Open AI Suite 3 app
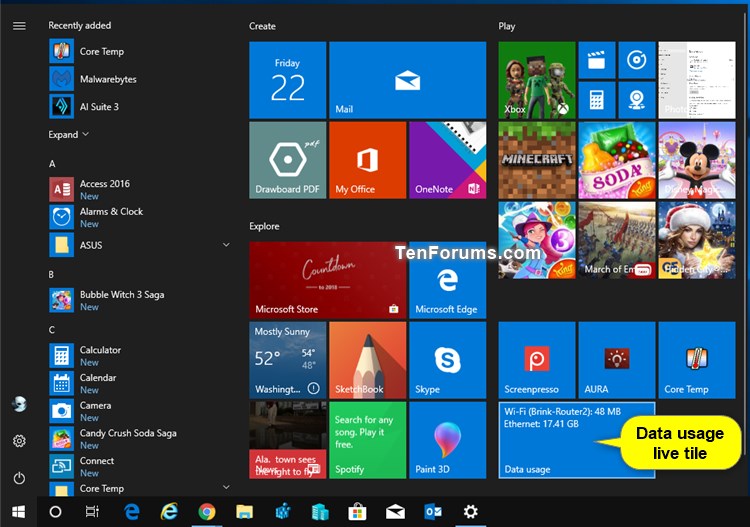The height and width of the screenshot is (527, 750). pyautogui.click(x=139, y=106)
